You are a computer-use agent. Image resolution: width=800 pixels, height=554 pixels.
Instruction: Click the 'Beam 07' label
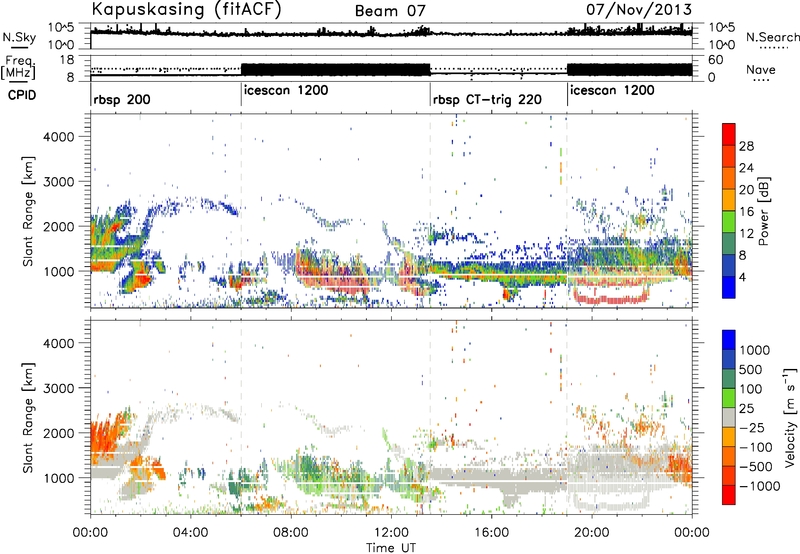tap(390, 11)
